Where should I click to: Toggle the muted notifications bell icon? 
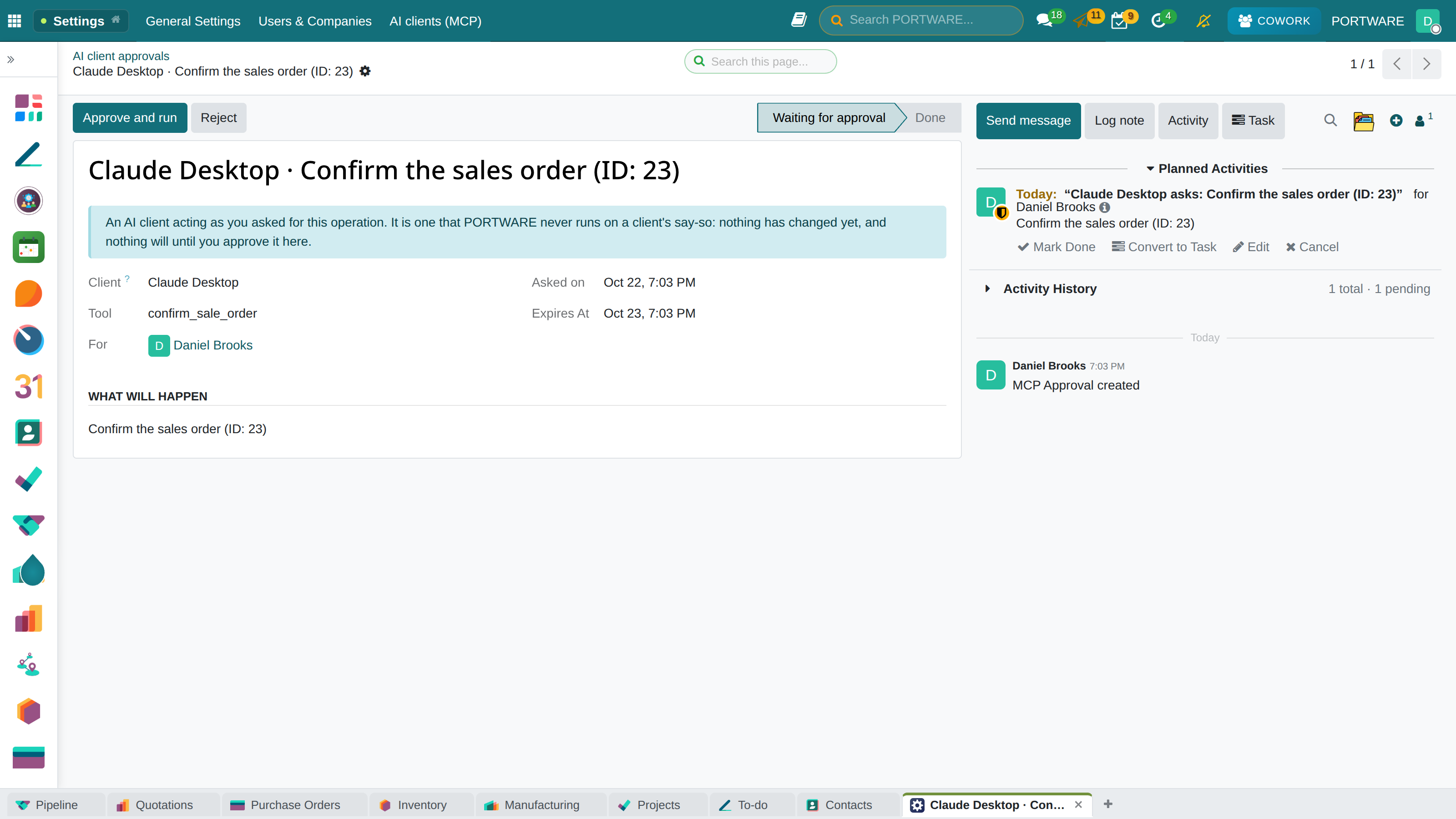point(1203,21)
